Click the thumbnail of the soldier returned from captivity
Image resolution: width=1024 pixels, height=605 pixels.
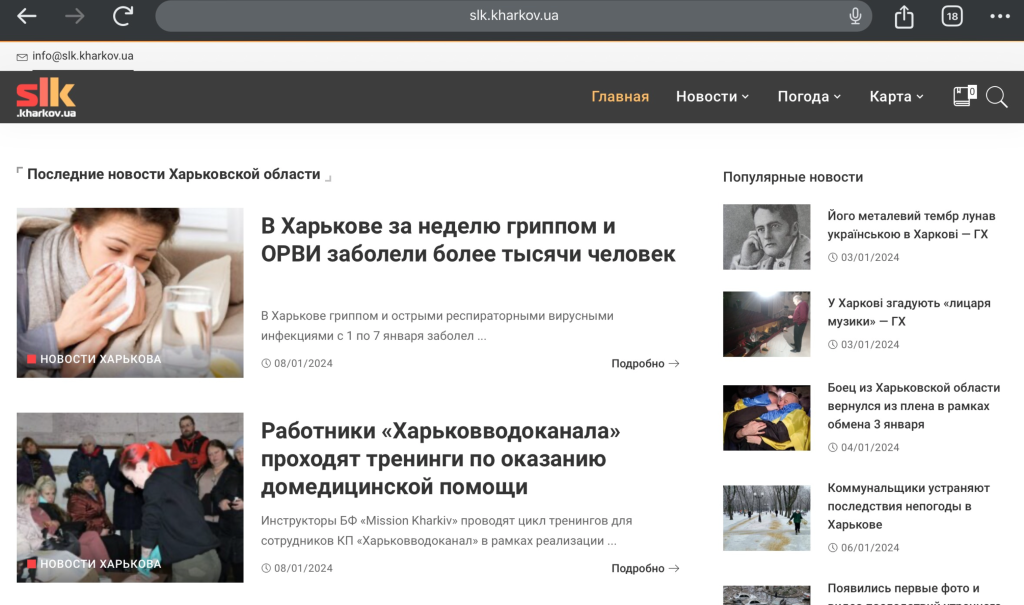tap(766, 418)
